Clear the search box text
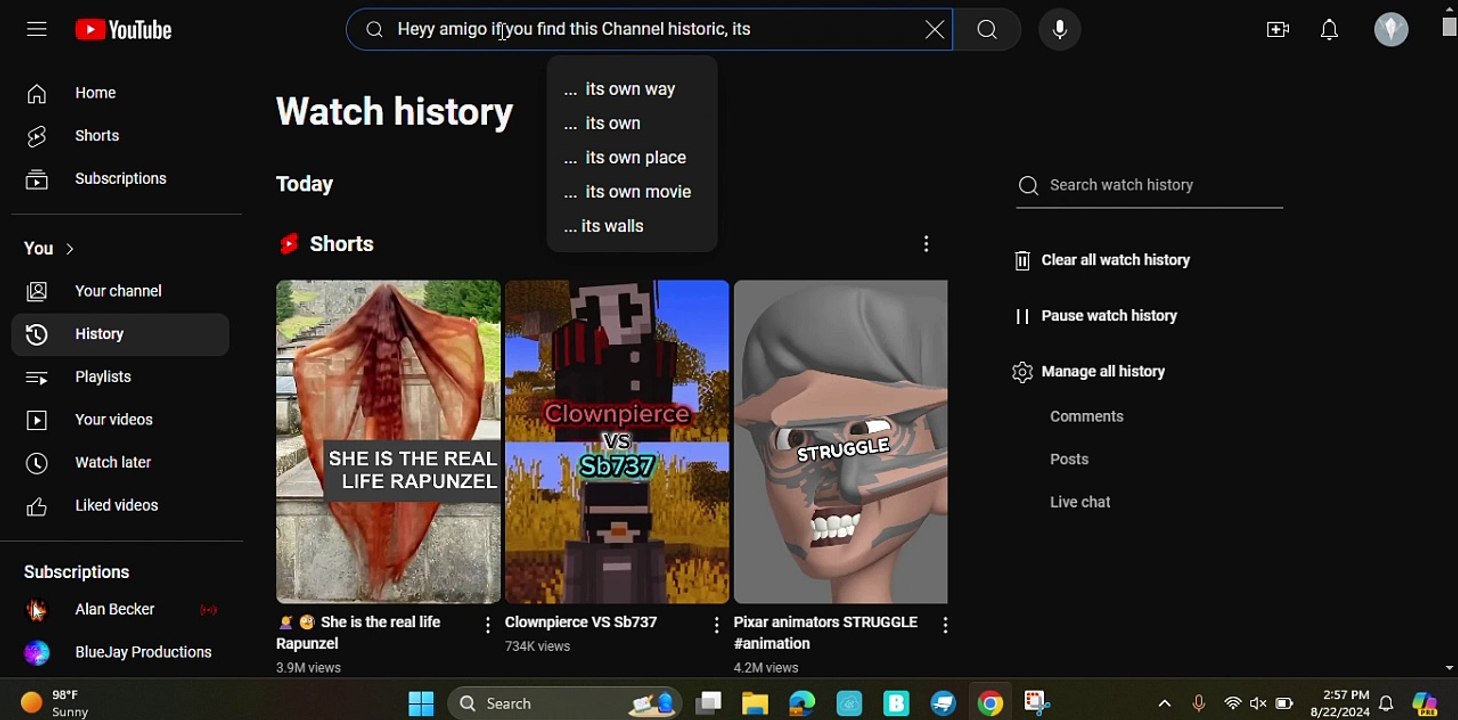This screenshot has height=720, width=1458. pos(934,30)
